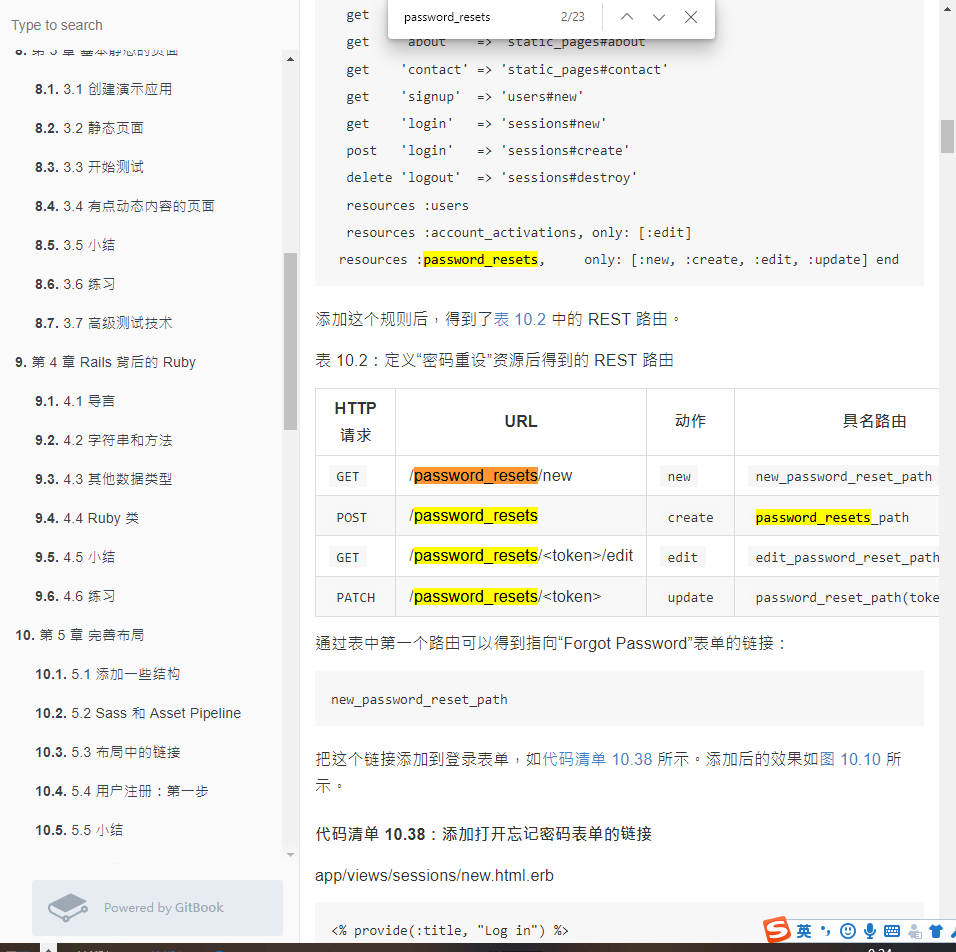
Task: Open section 9.5 4.5 小结
Action: pos(75,557)
